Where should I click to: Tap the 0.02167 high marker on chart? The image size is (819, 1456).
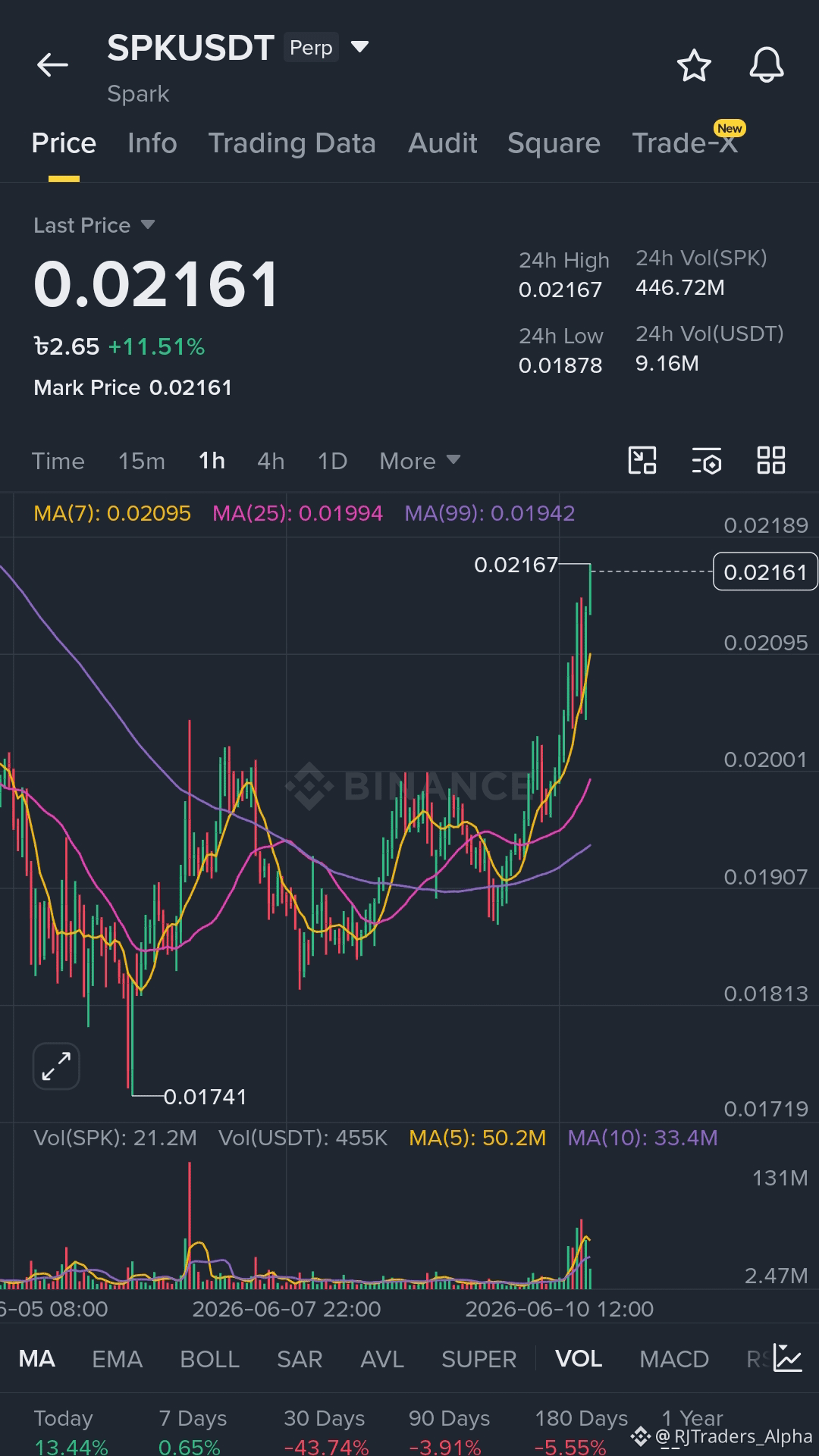click(516, 565)
